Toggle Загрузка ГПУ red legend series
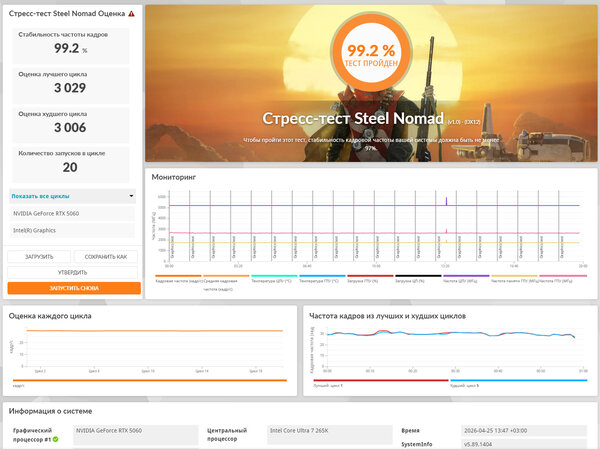600x449 pixels. click(x=370, y=278)
